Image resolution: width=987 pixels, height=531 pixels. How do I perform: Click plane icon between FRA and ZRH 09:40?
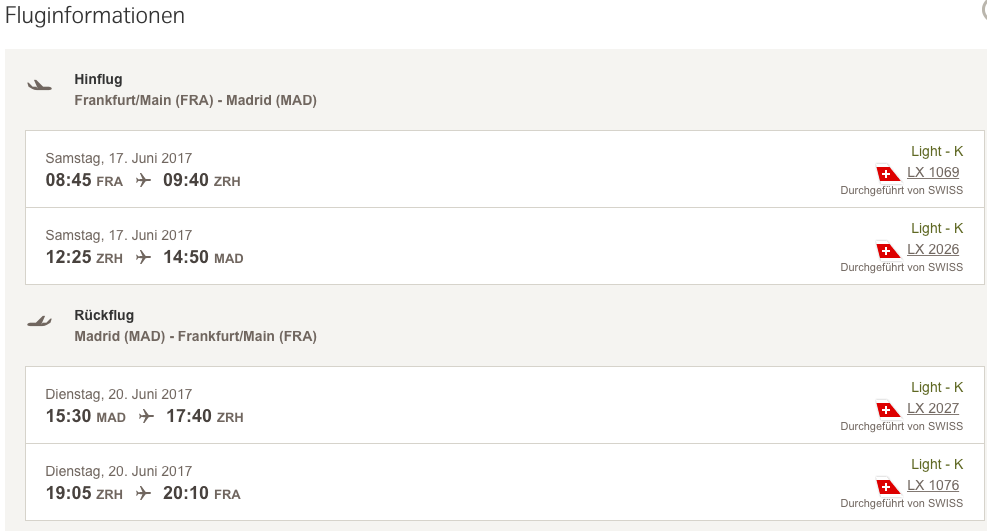pyautogui.click(x=143, y=180)
